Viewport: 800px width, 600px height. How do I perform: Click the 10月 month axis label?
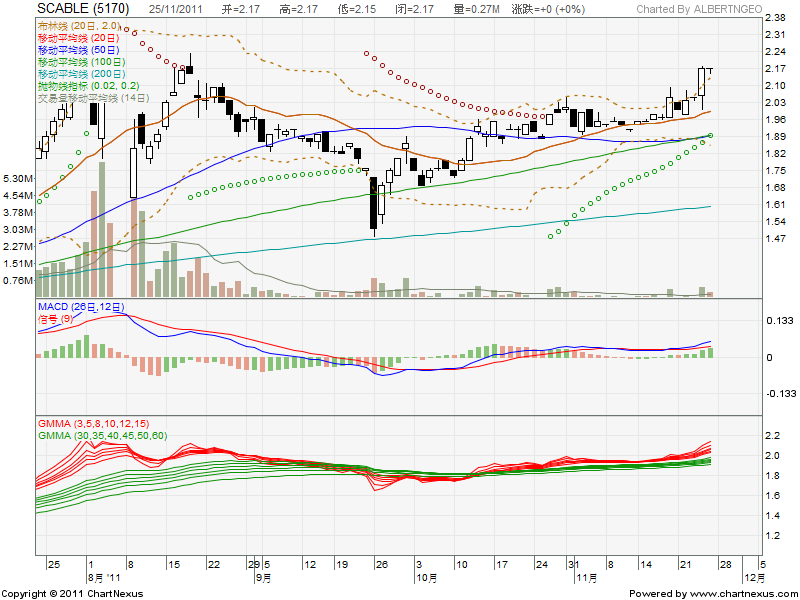426,578
